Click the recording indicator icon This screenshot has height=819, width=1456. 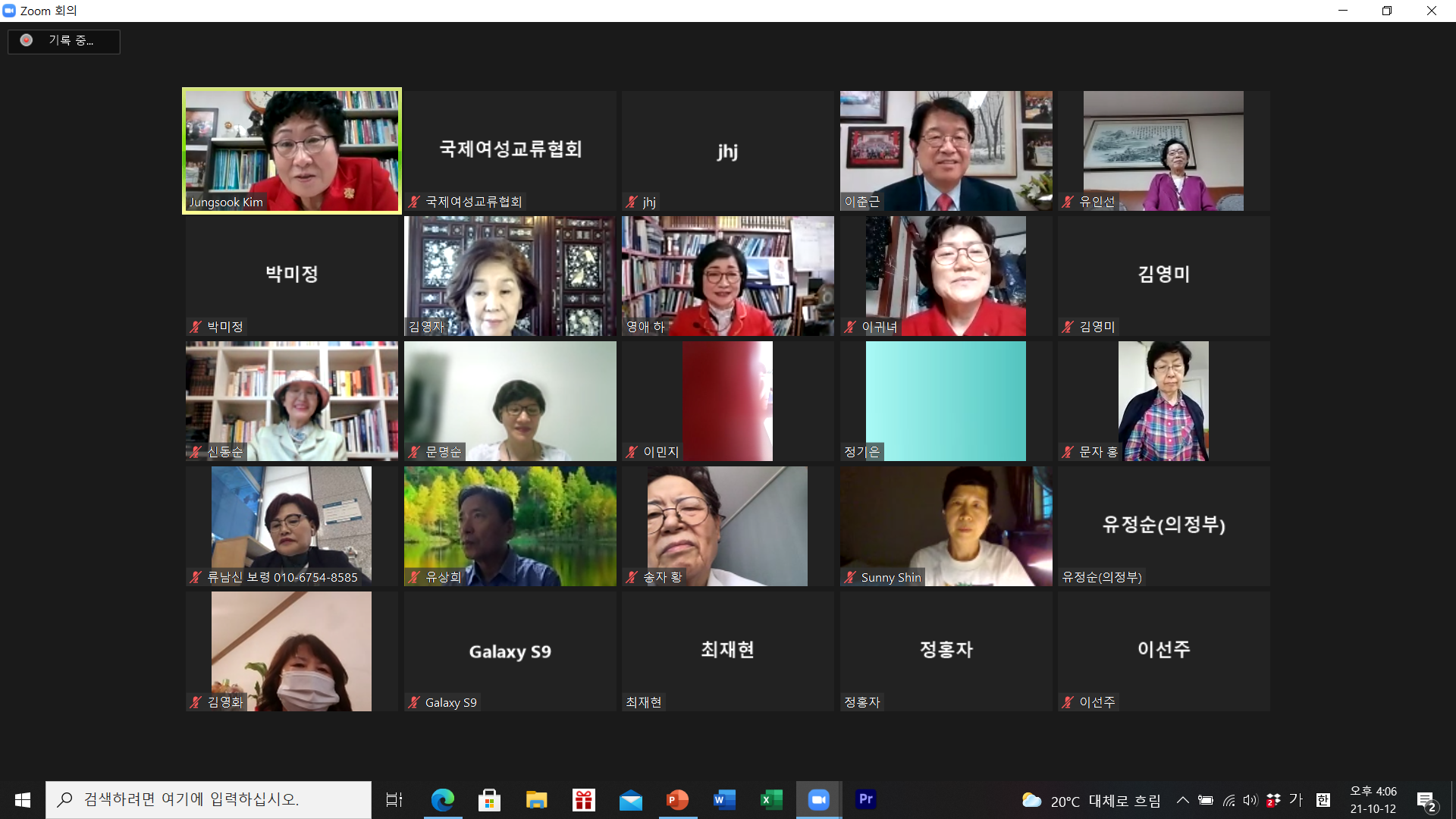pyautogui.click(x=27, y=40)
